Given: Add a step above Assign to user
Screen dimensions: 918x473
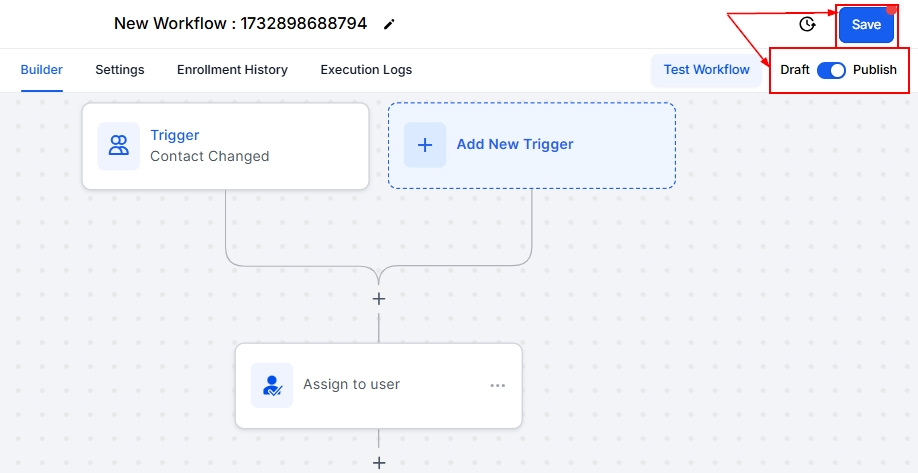Looking at the screenshot, I should pos(379,298).
